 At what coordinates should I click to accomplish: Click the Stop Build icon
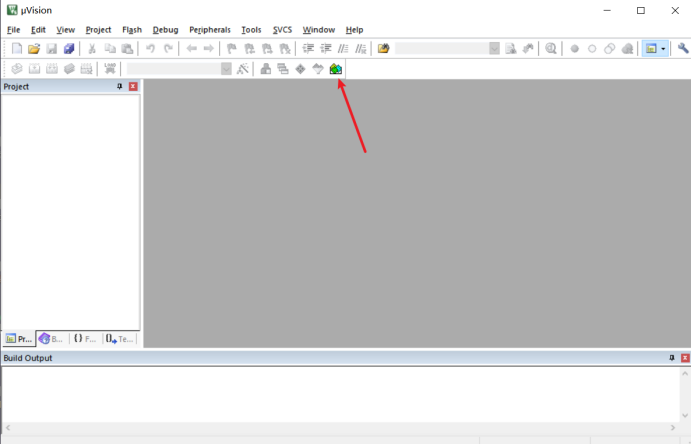pyautogui.click(x=86, y=69)
